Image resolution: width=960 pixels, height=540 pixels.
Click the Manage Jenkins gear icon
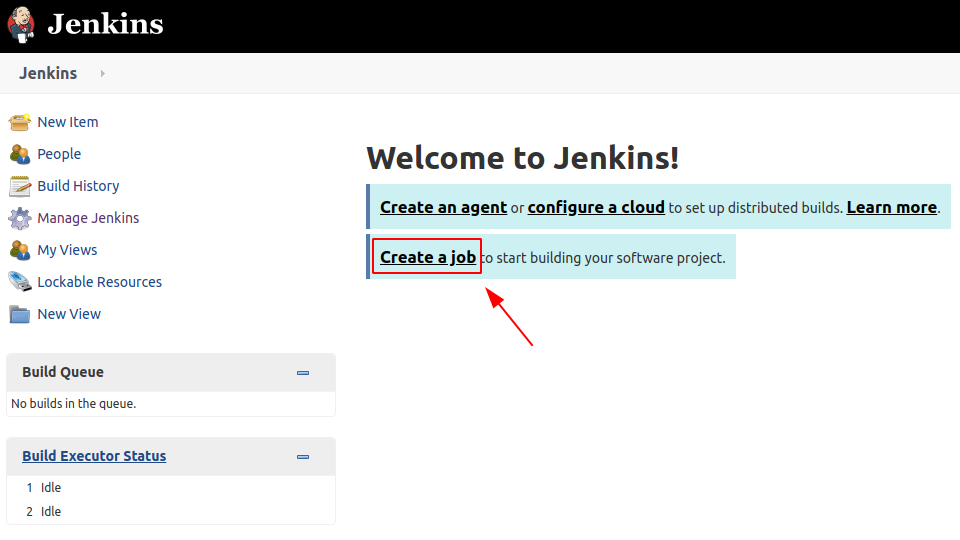click(x=20, y=218)
